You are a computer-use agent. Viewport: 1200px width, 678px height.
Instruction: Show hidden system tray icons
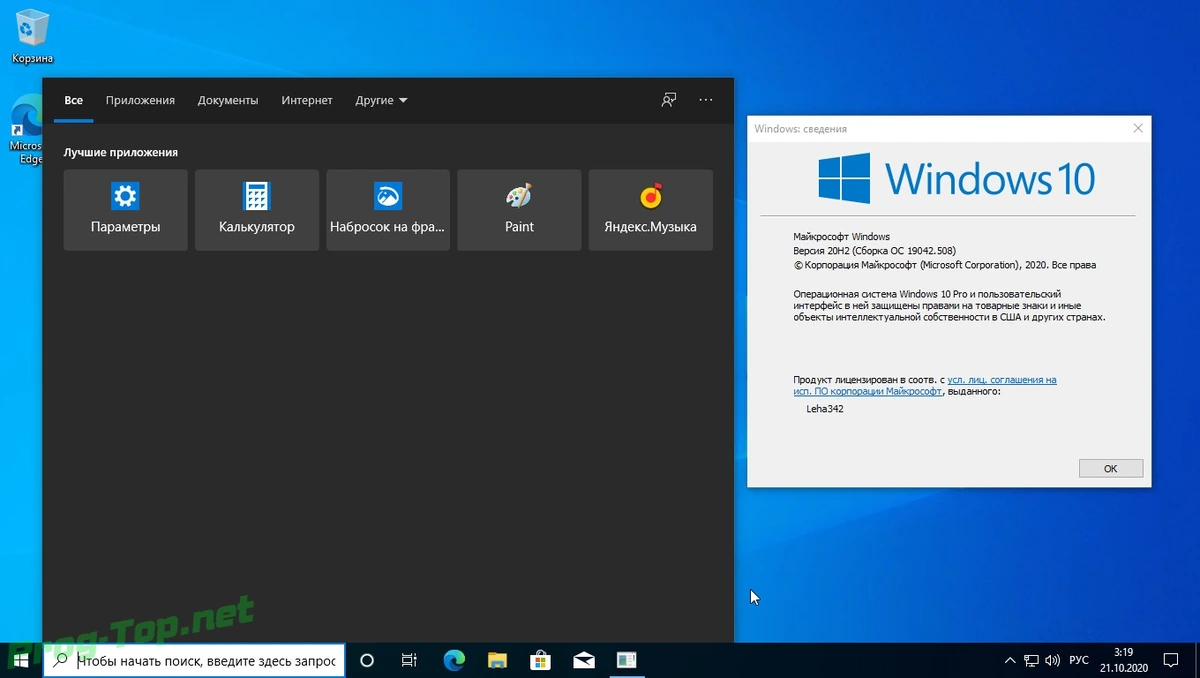(1008, 661)
